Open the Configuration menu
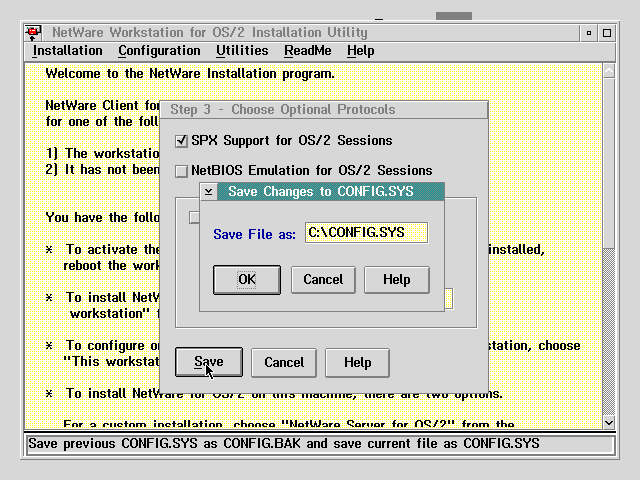This screenshot has height=480, width=640. [159, 51]
